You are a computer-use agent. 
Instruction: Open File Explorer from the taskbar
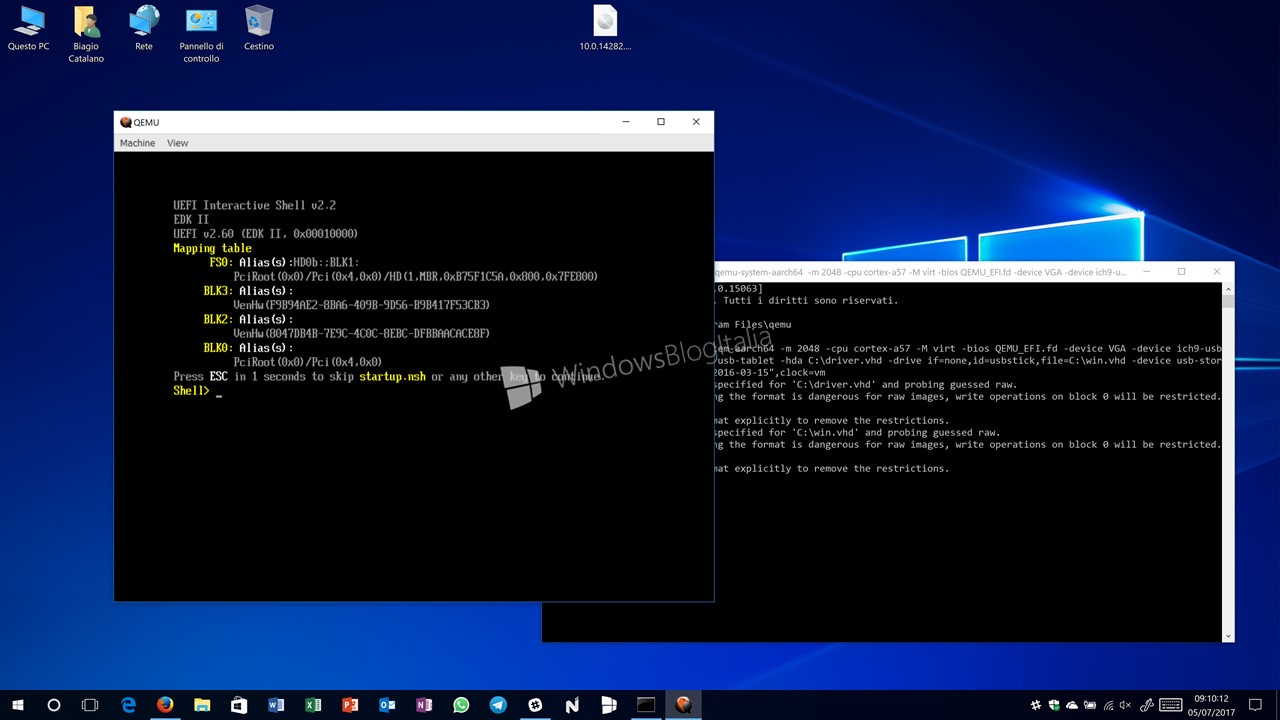point(202,705)
